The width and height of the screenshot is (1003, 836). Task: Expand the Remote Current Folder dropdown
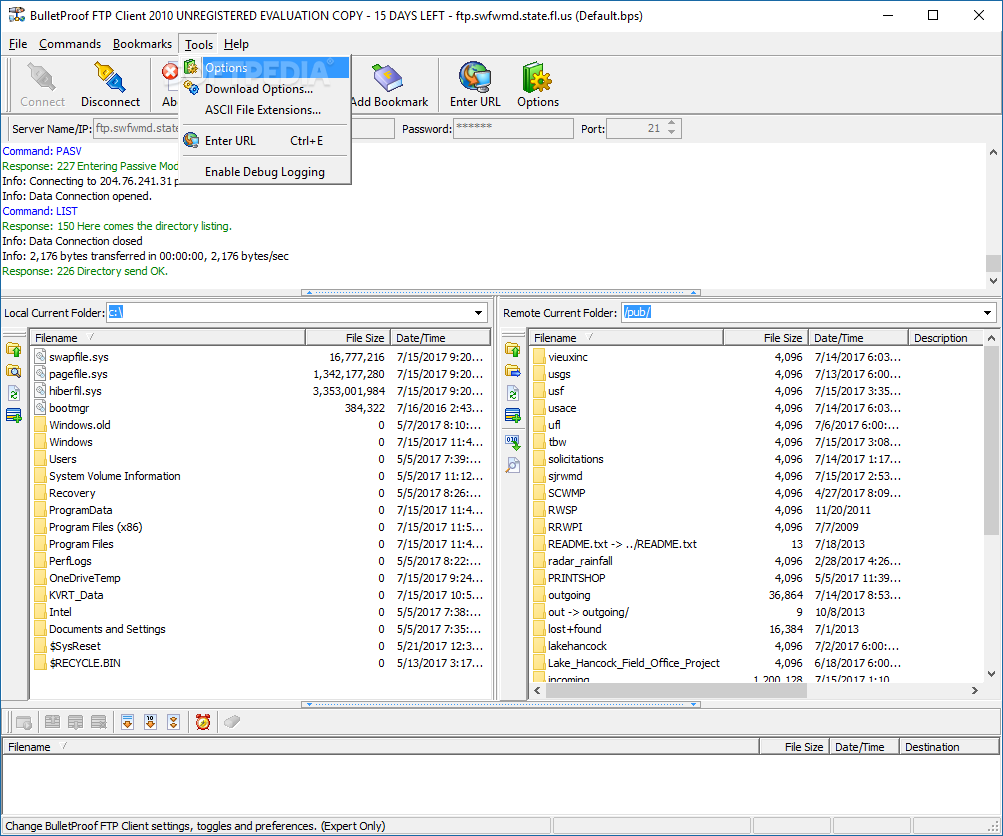coord(988,313)
